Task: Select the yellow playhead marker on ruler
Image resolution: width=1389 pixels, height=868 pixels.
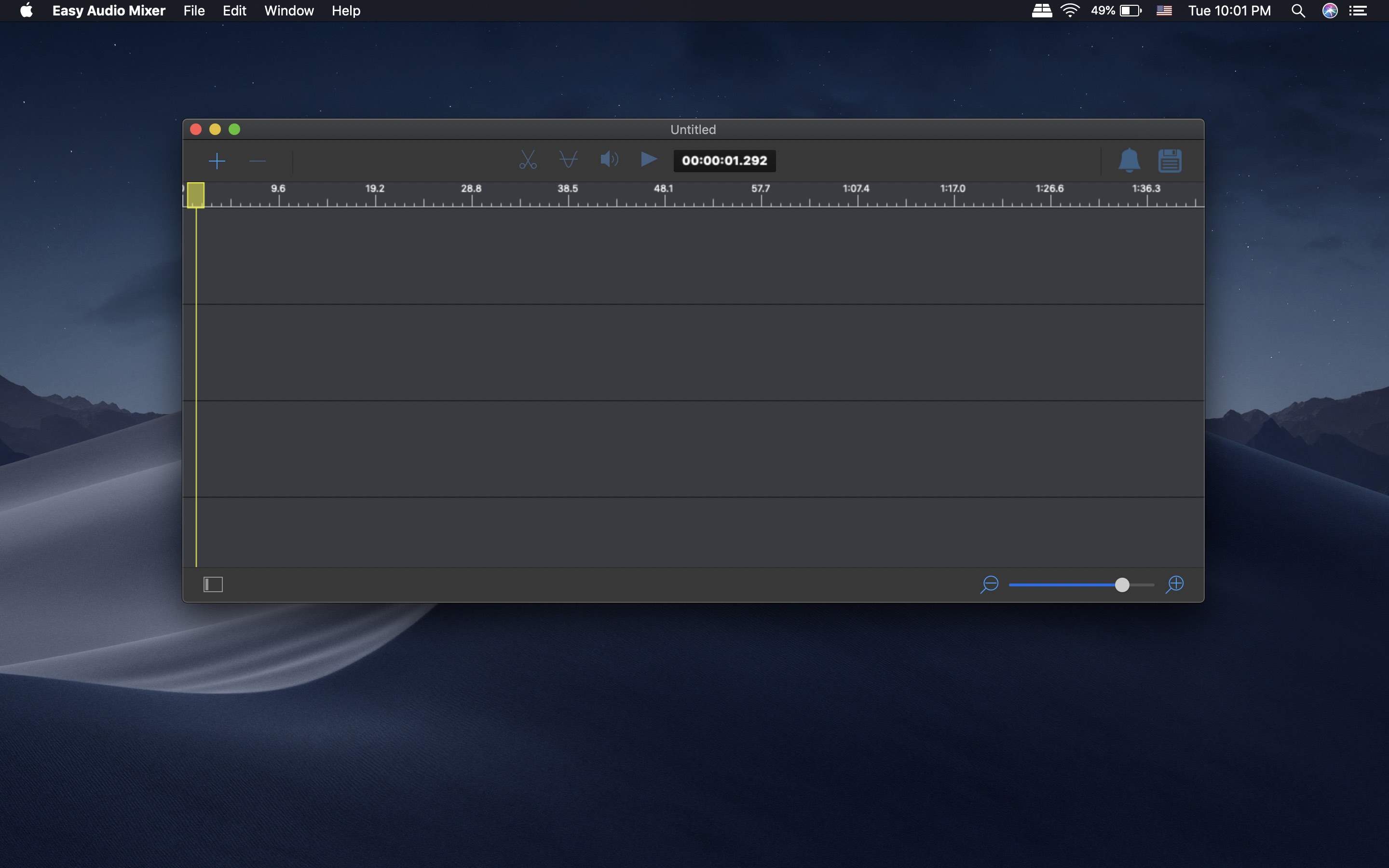Action: (196, 195)
